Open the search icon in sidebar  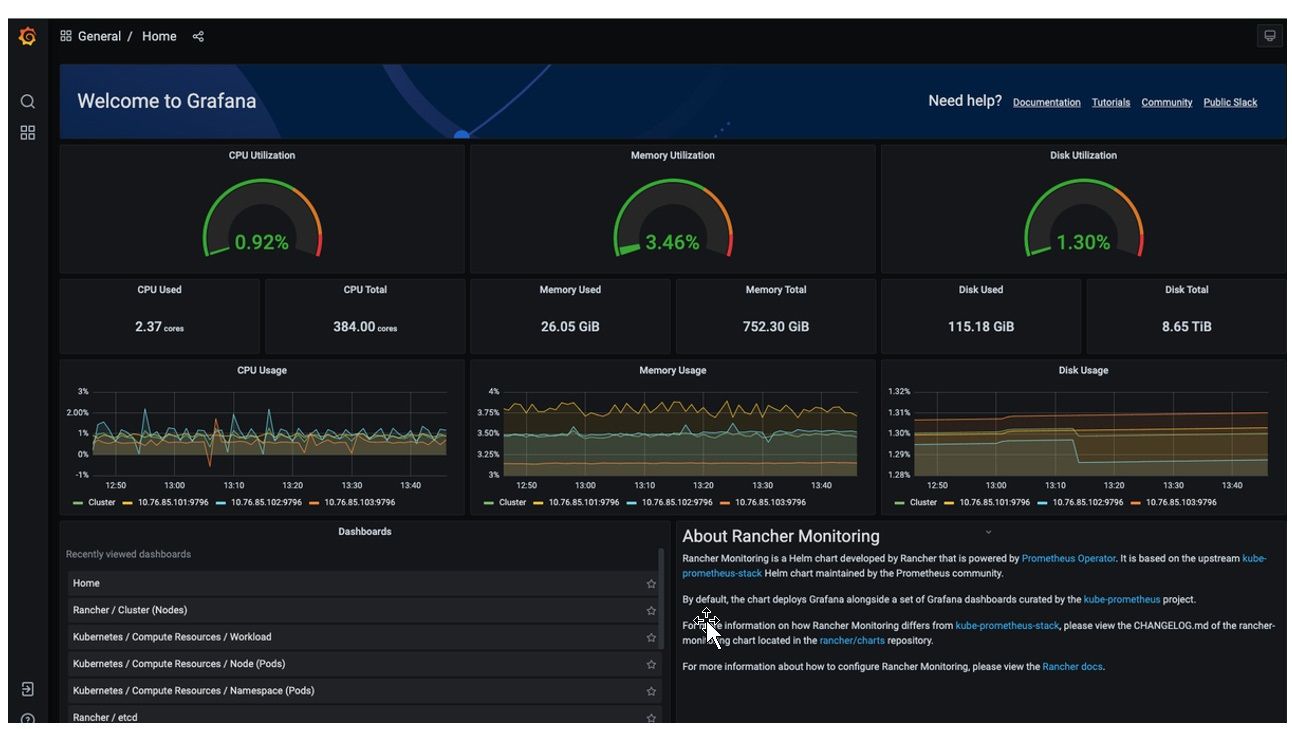point(28,101)
